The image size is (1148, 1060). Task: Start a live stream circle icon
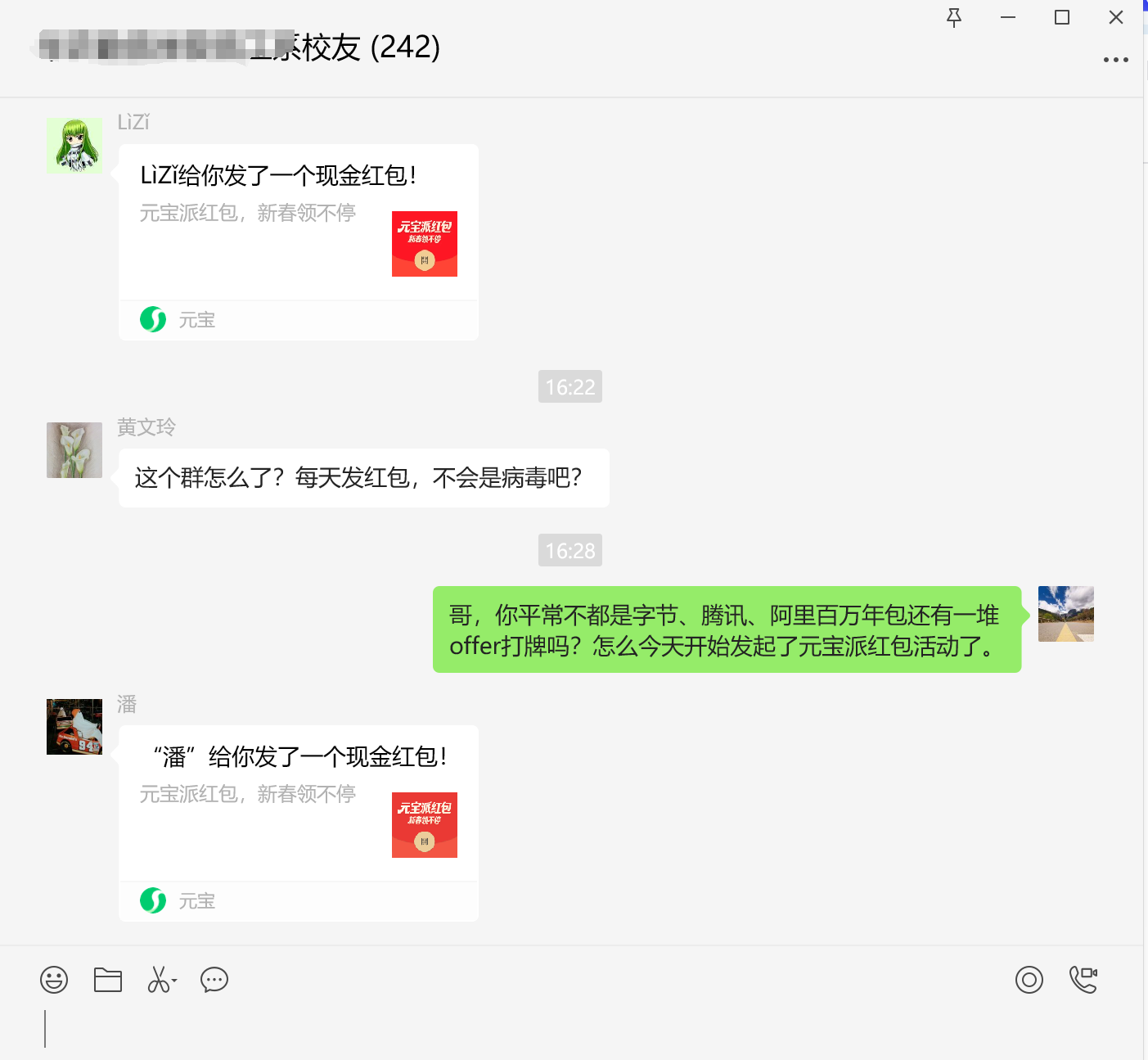click(x=1029, y=980)
